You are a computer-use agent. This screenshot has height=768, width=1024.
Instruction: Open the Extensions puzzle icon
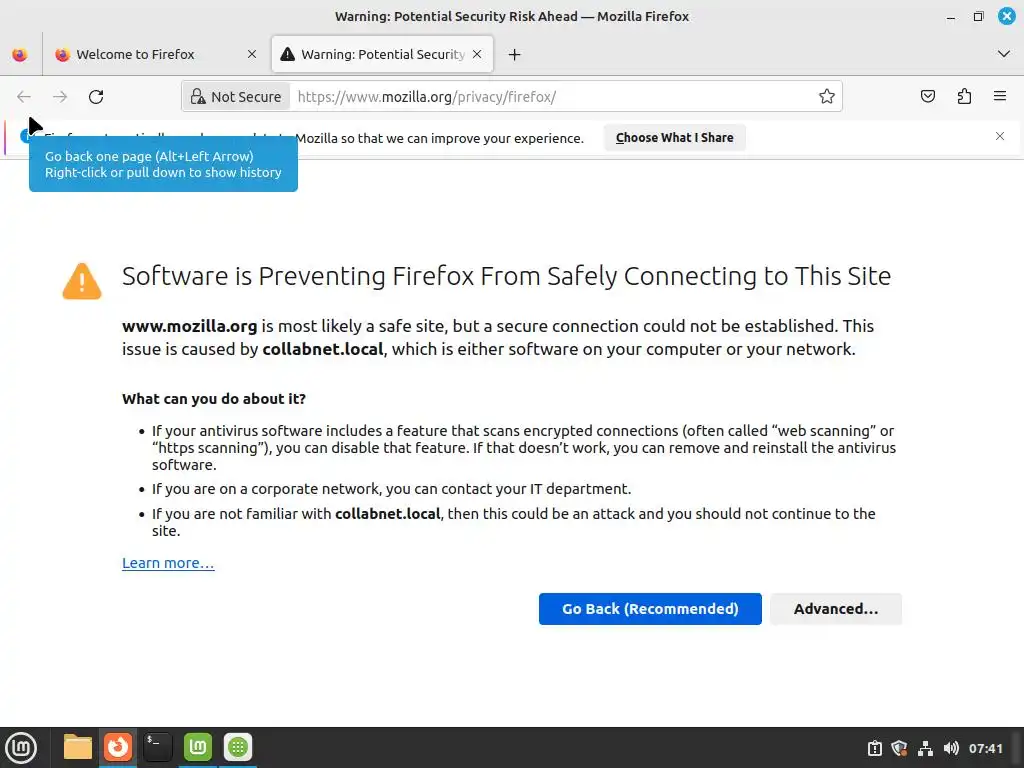pos(964,97)
